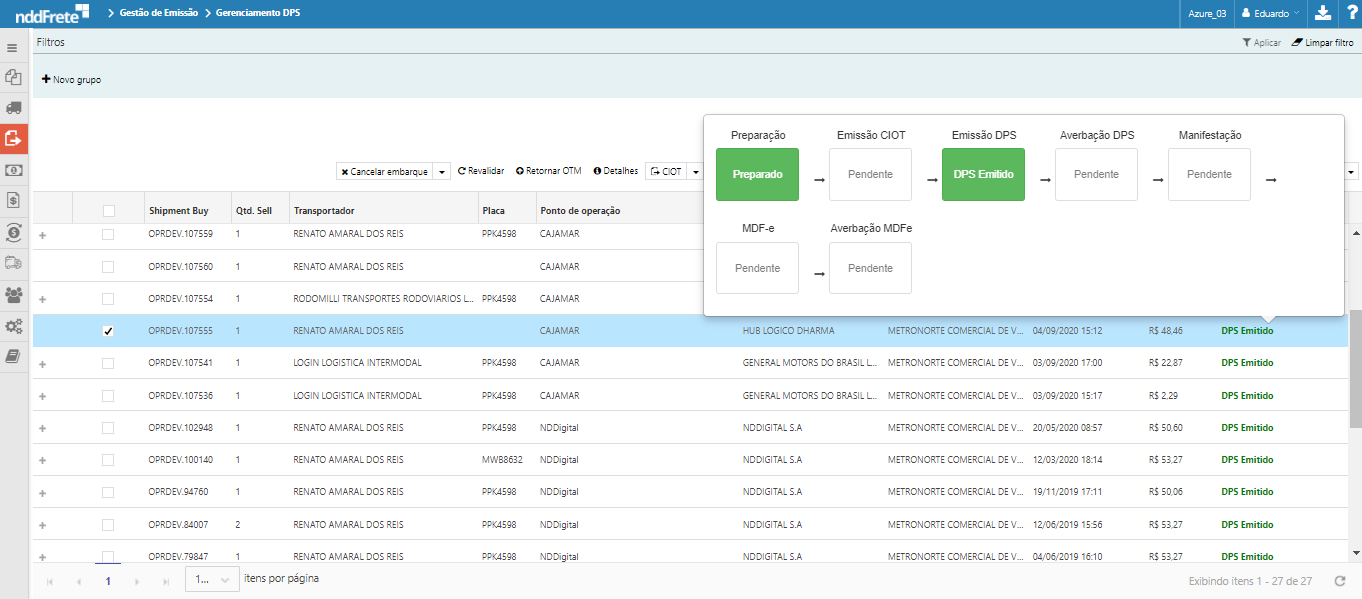1362x599 pixels.
Task: Click the book icon in the sidebar
Action: point(13,357)
